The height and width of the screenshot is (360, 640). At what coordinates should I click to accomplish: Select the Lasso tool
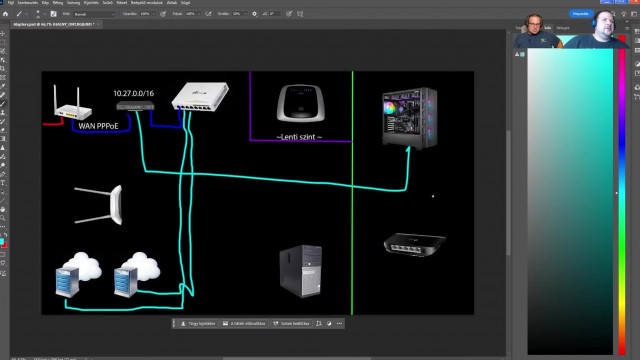tap(3, 51)
